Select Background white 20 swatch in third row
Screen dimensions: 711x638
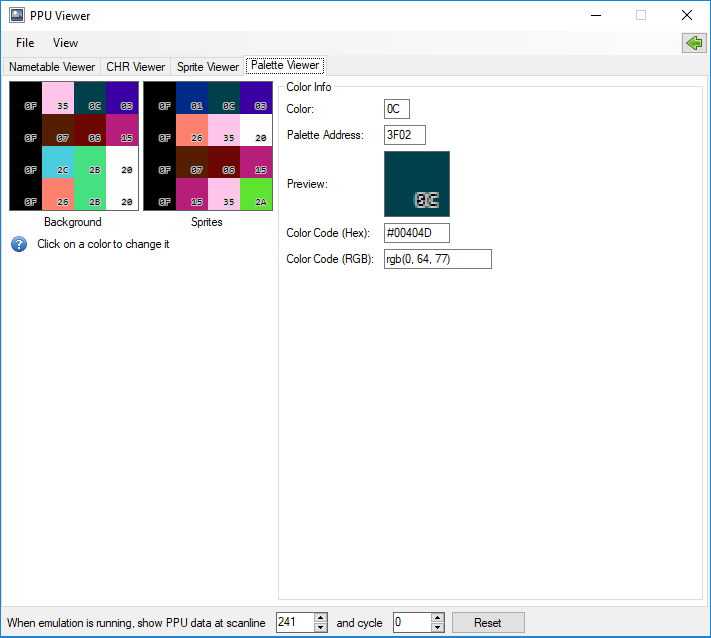(x=122, y=162)
